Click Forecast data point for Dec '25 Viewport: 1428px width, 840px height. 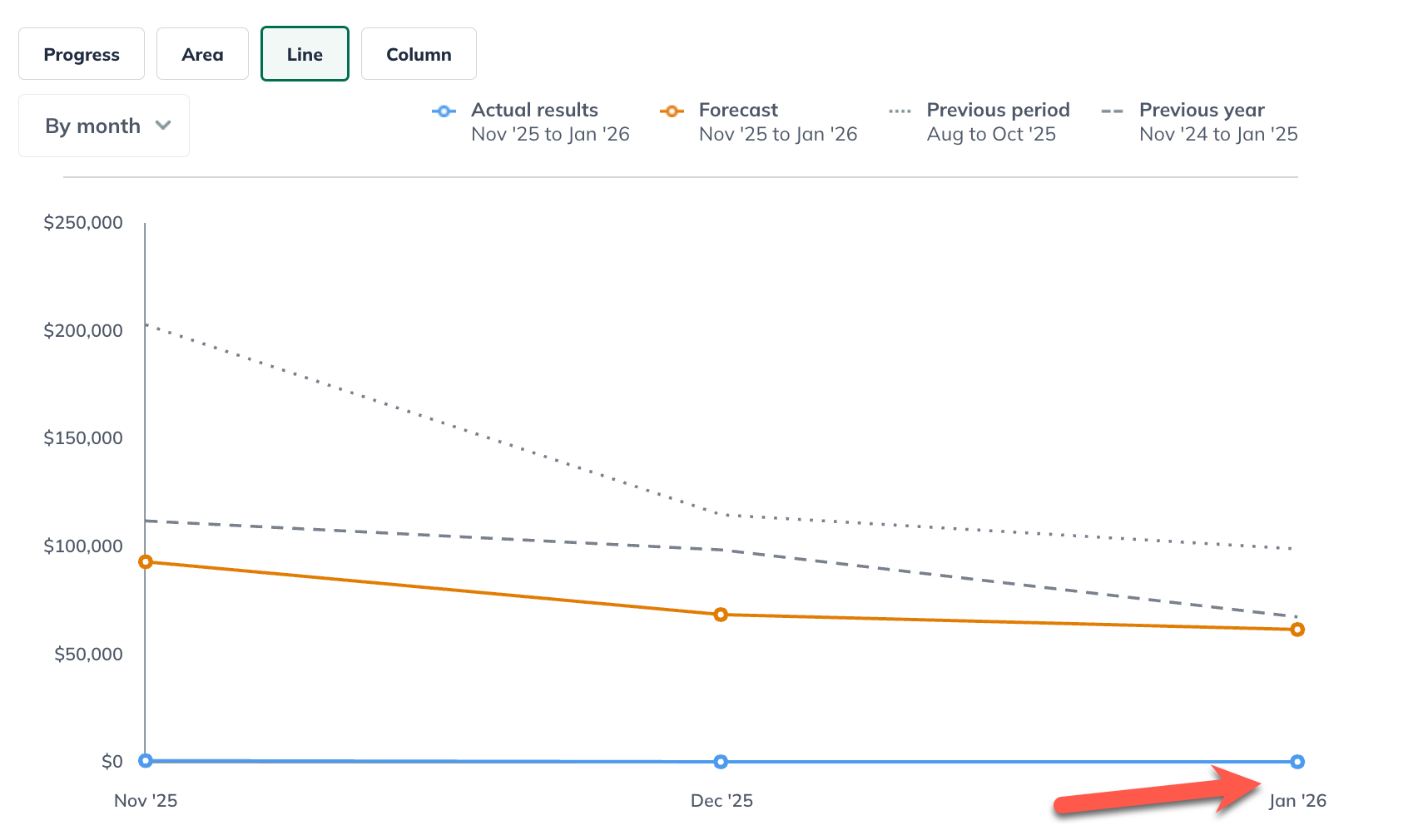(x=721, y=615)
